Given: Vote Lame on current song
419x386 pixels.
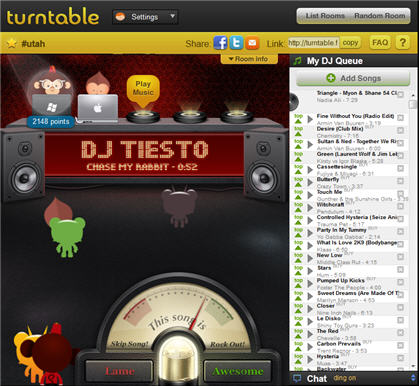Looking at the screenshot, I should coord(120,371).
